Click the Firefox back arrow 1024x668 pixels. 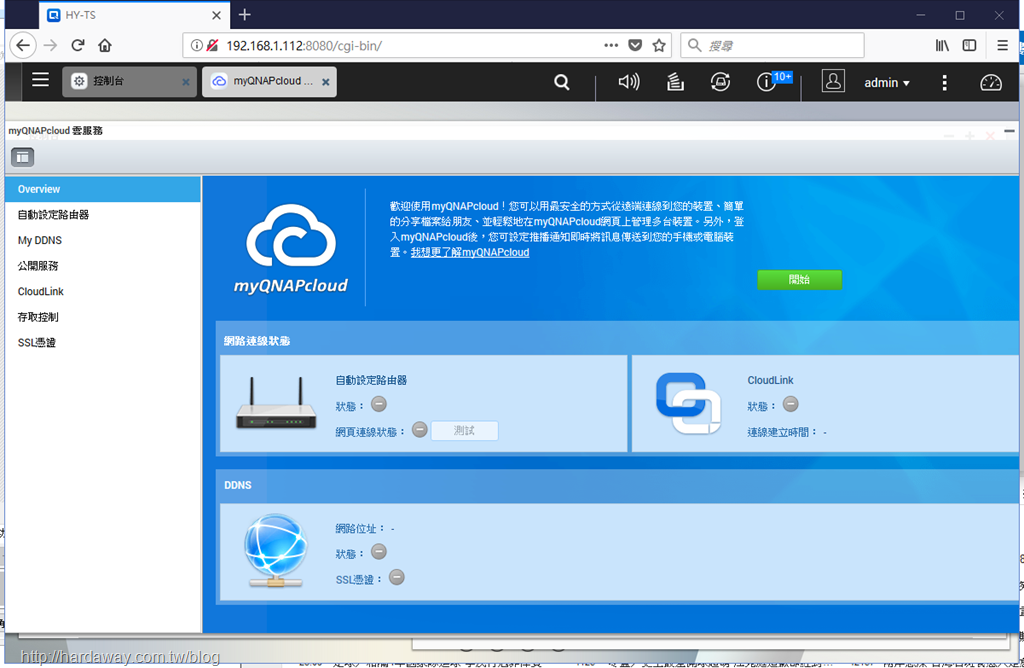coord(23,45)
